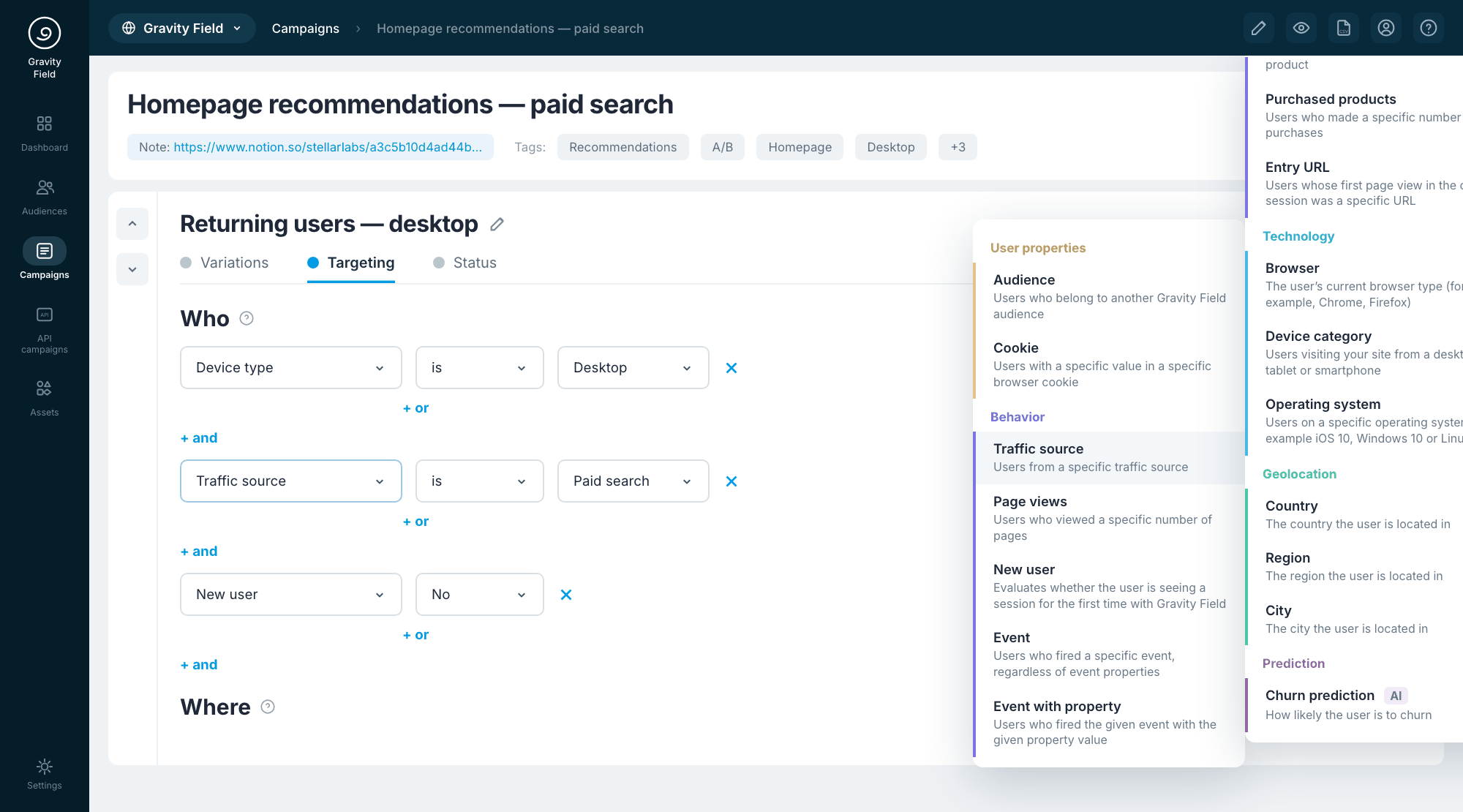Click the Gravity Field spiral logo

[45, 33]
